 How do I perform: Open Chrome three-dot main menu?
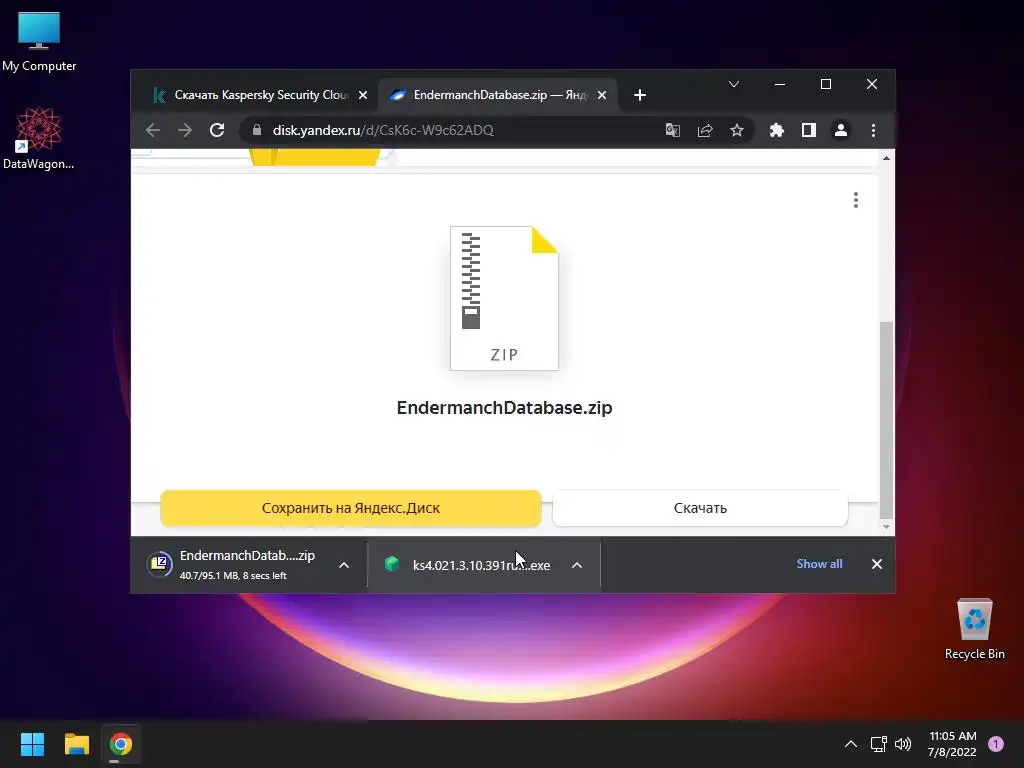point(873,131)
